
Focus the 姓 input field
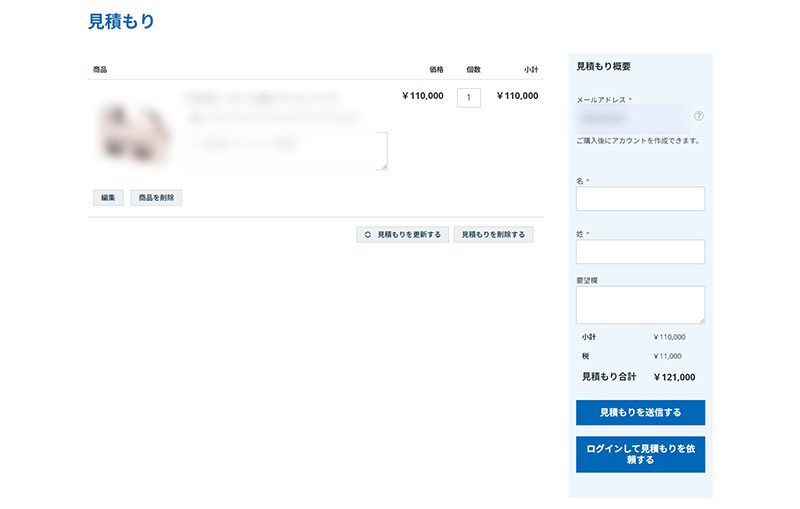640,251
